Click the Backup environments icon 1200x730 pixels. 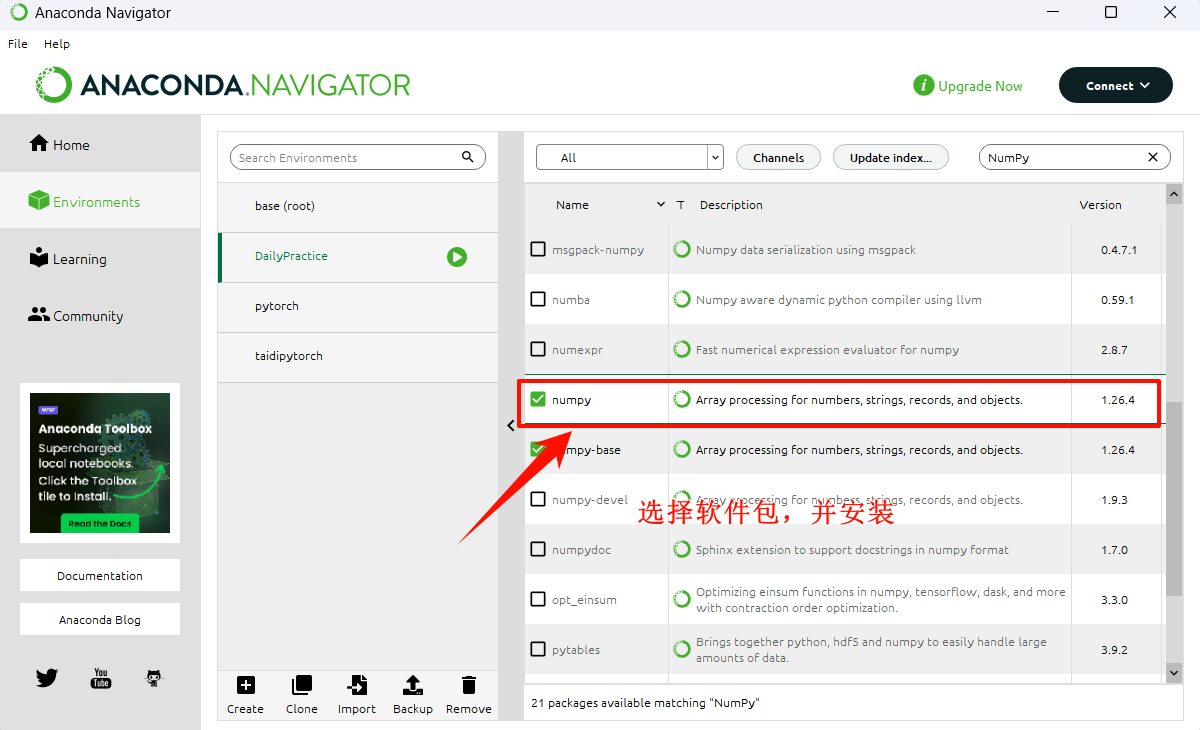412,685
